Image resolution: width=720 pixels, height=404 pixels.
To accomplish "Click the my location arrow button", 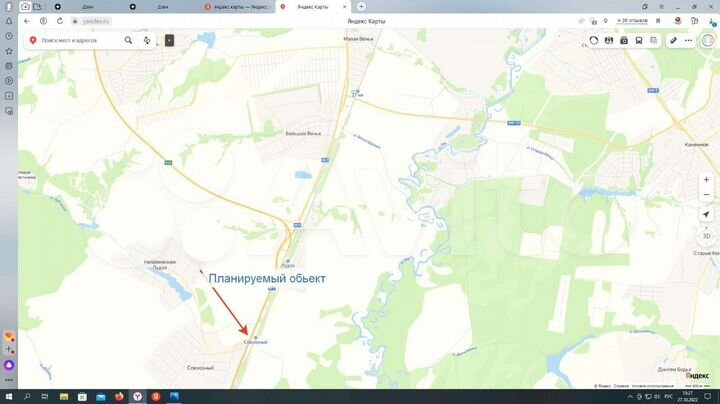I will coord(706,214).
